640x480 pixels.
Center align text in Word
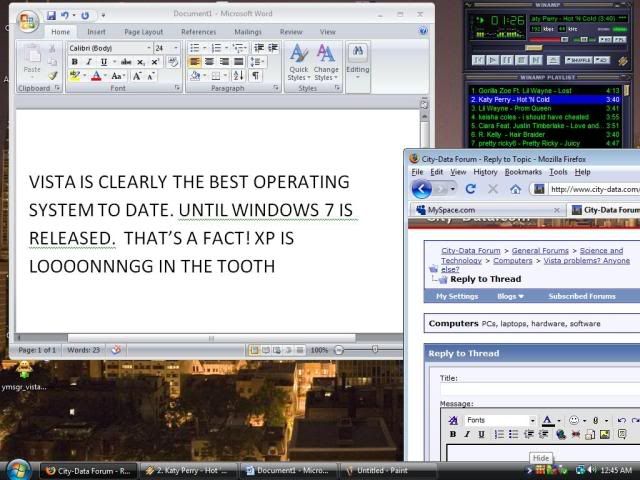click(209, 62)
